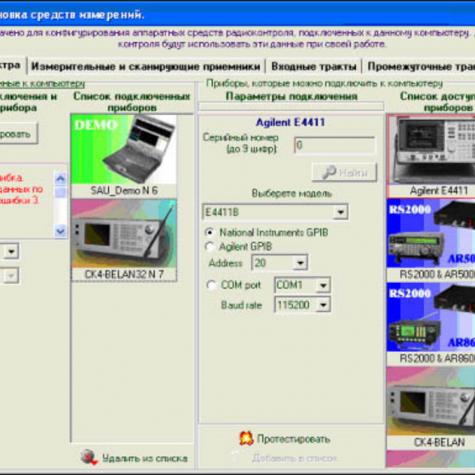
Task: Click the serial number input field
Action: [334, 145]
